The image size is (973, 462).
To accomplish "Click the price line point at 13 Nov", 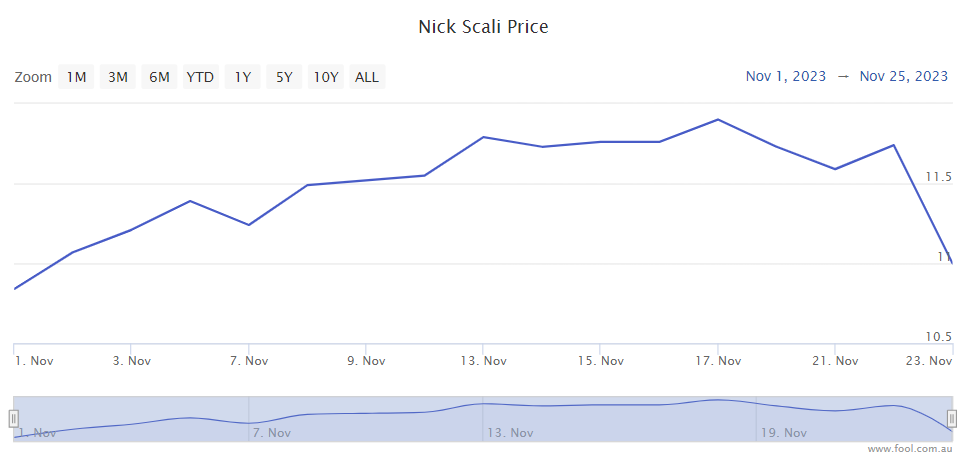I will (483, 137).
